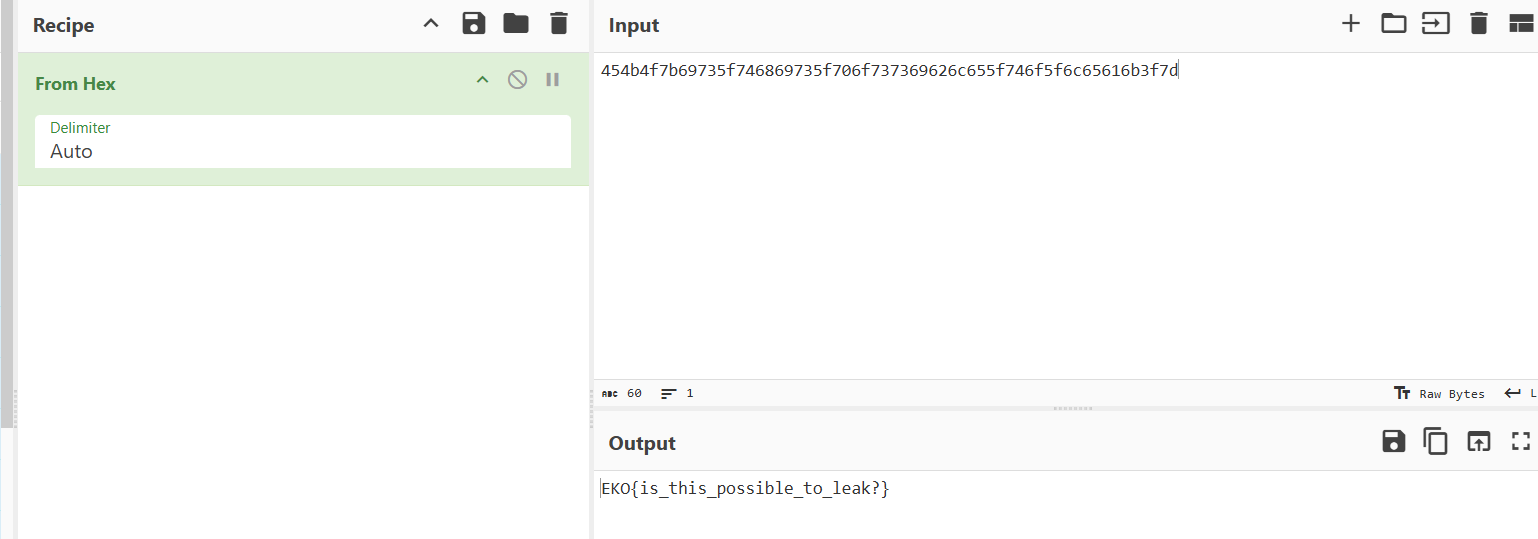This screenshot has height=539, width=1538.
Task: Save output to file
Action: (x=1394, y=441)
